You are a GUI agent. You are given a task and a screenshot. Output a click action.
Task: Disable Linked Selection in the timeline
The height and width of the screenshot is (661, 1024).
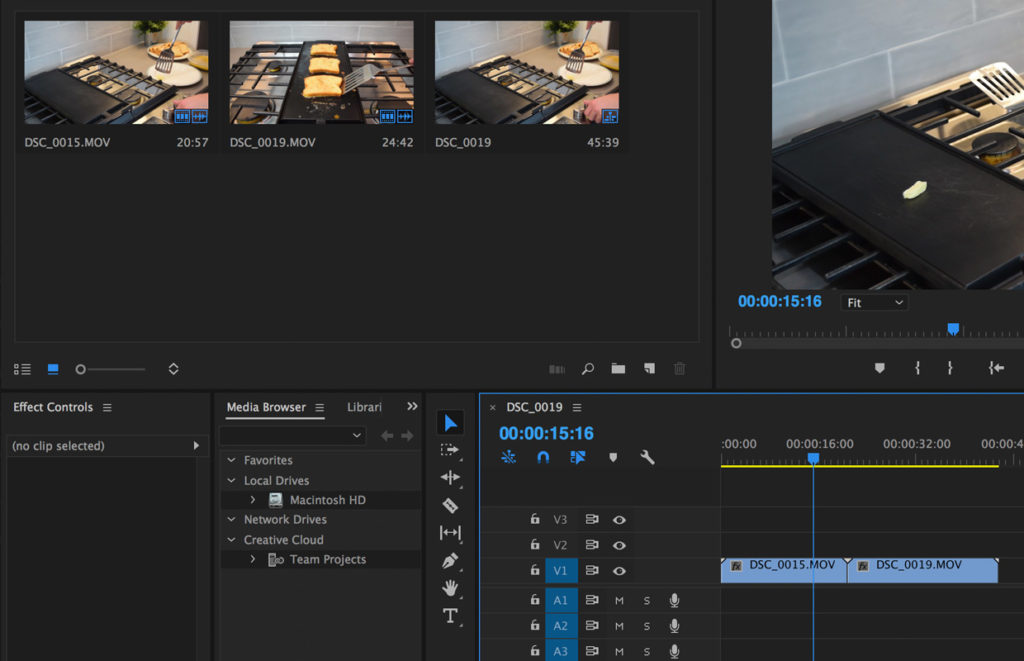576,457
